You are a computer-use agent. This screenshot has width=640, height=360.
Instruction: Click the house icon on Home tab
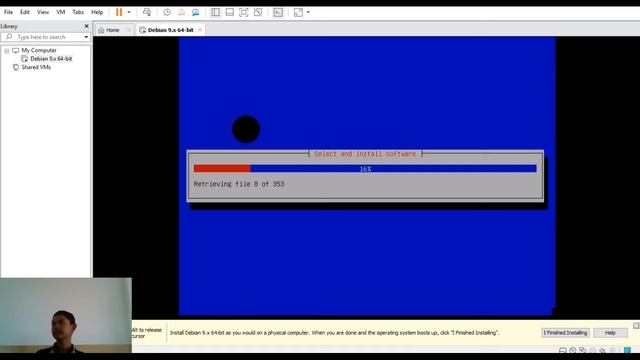[x=101, y=30]
